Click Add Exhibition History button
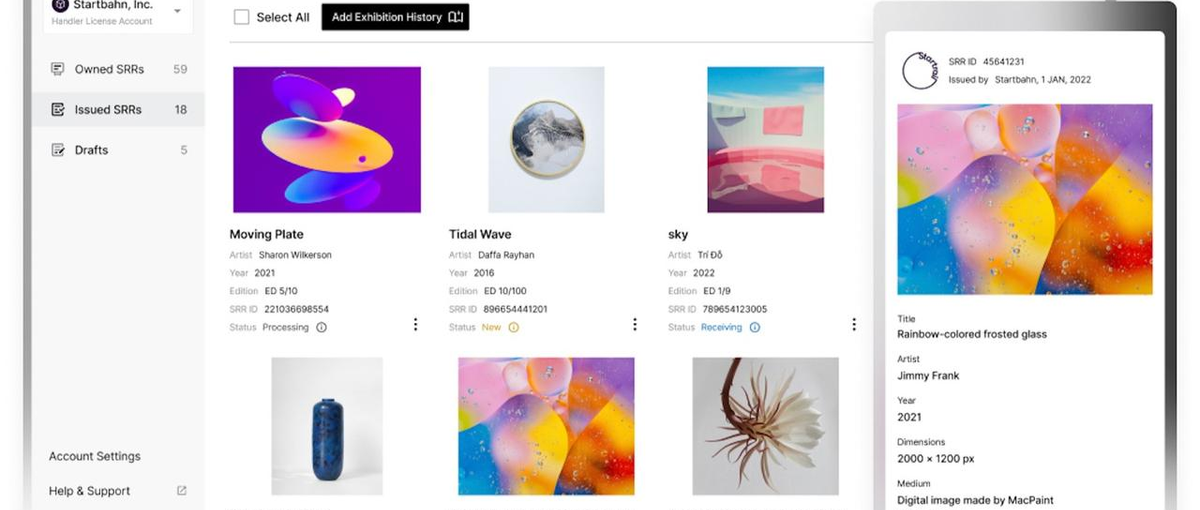 click(x=395, y=17)
